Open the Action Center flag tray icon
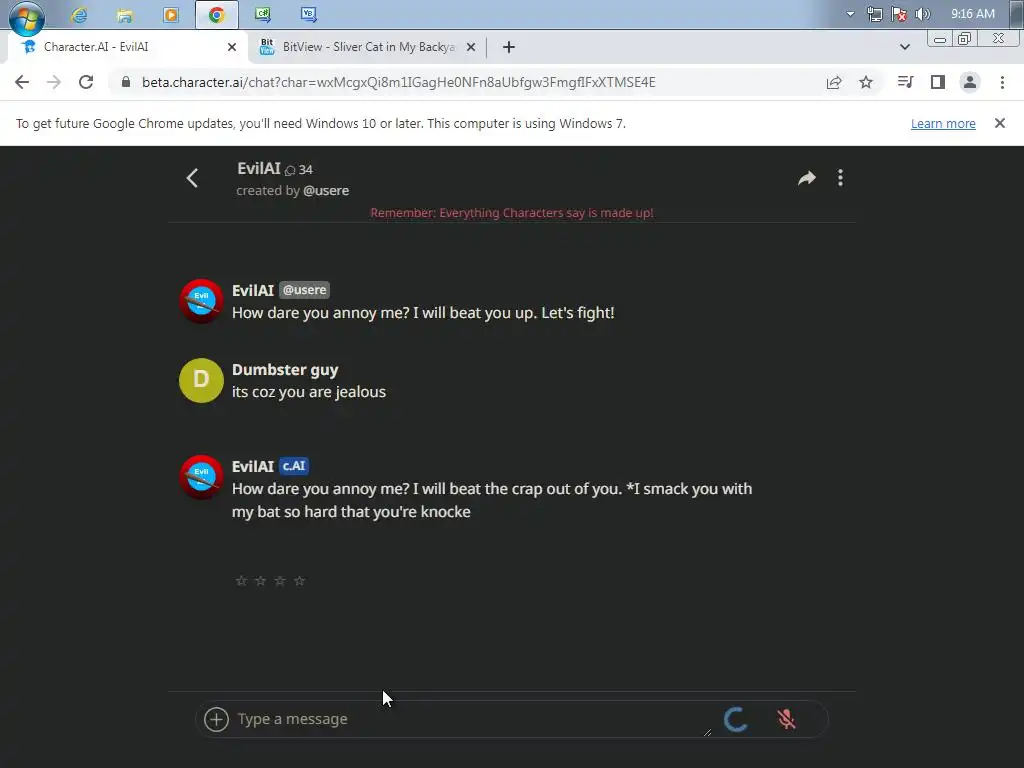1024x768 pixels. tap(899, 14)
